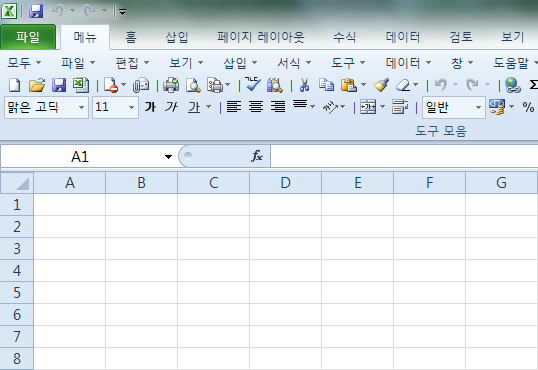Click in the formula bar input
The image size is (538, 370).
click(404, 156)
